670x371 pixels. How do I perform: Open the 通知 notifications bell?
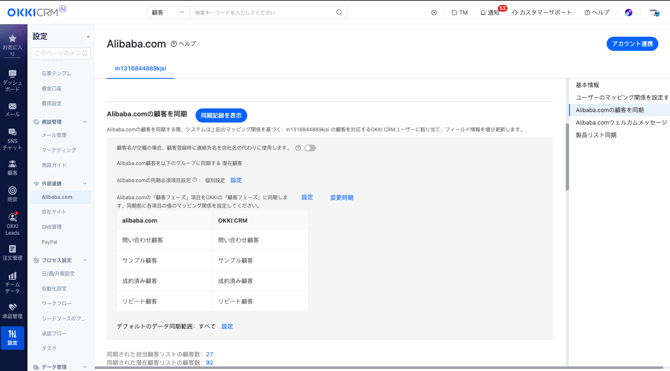point(490,12)
